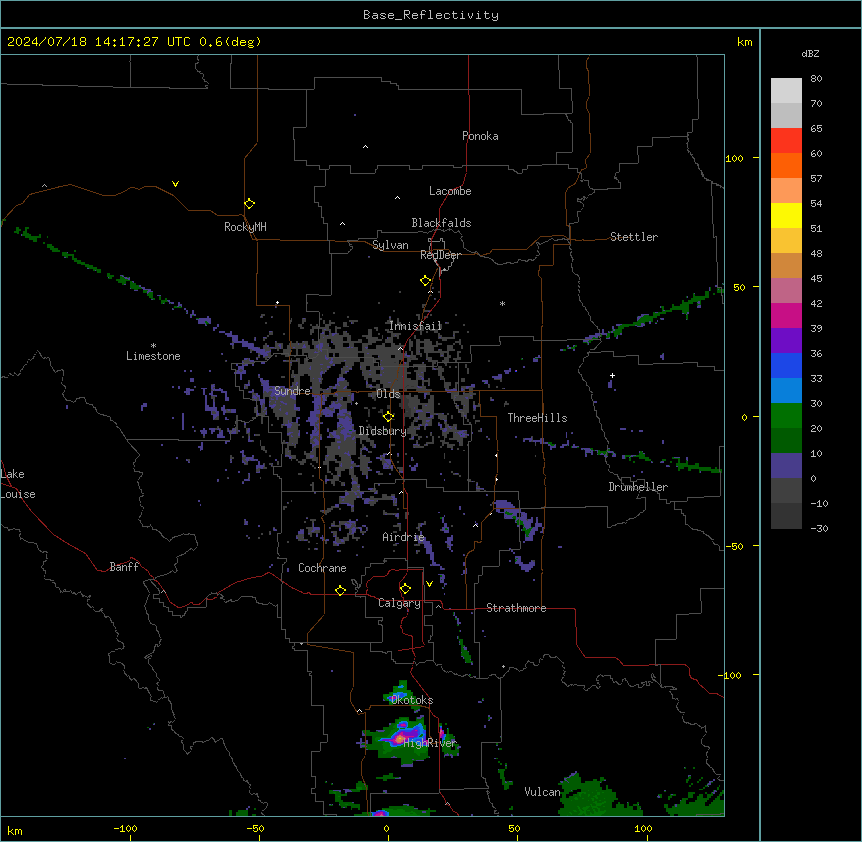Pick the purple 36-39 dBZ legend swatch
Image resolution: width=862 pixels, height=842 pixels.
786,341
